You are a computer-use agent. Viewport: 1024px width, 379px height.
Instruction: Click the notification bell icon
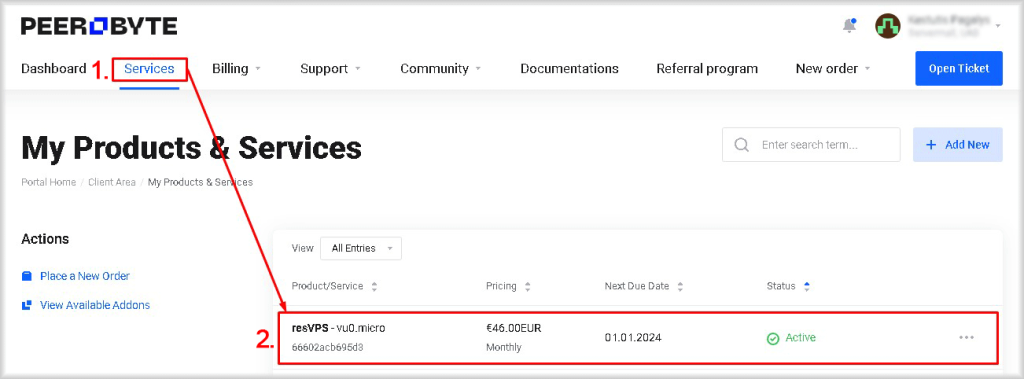pyautogui.click(x=849, y=26)
